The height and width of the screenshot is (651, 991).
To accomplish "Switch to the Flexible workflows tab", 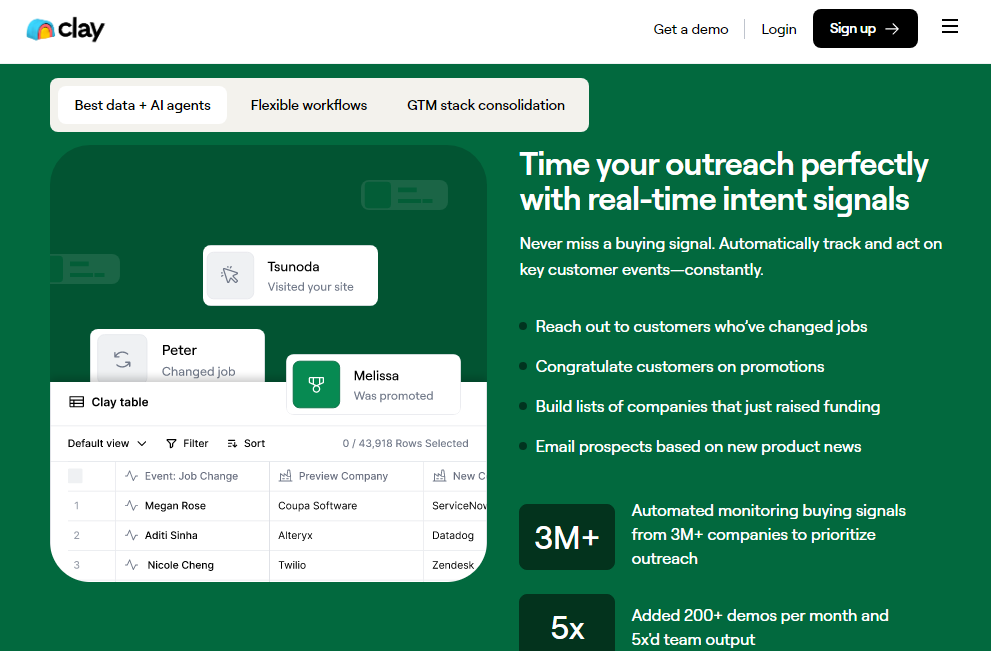I will coord(308,105).
